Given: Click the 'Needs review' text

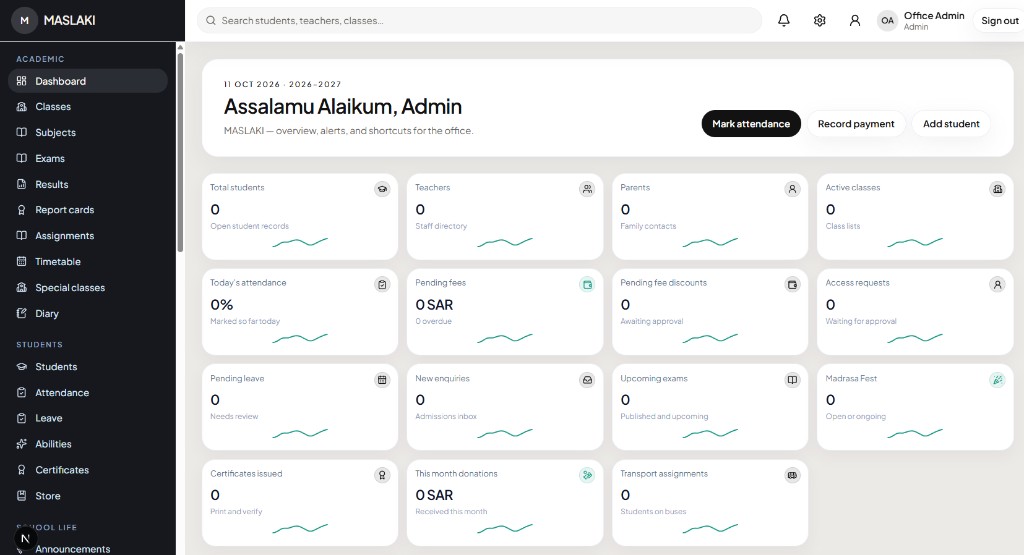Looking at the screenshot, I should pos(234,417).
